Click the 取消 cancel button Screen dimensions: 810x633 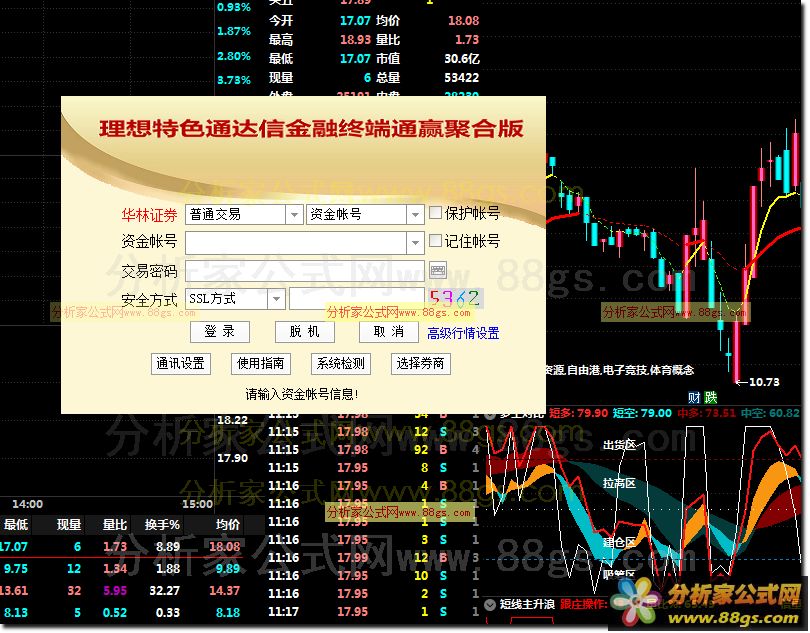point(388,332)
